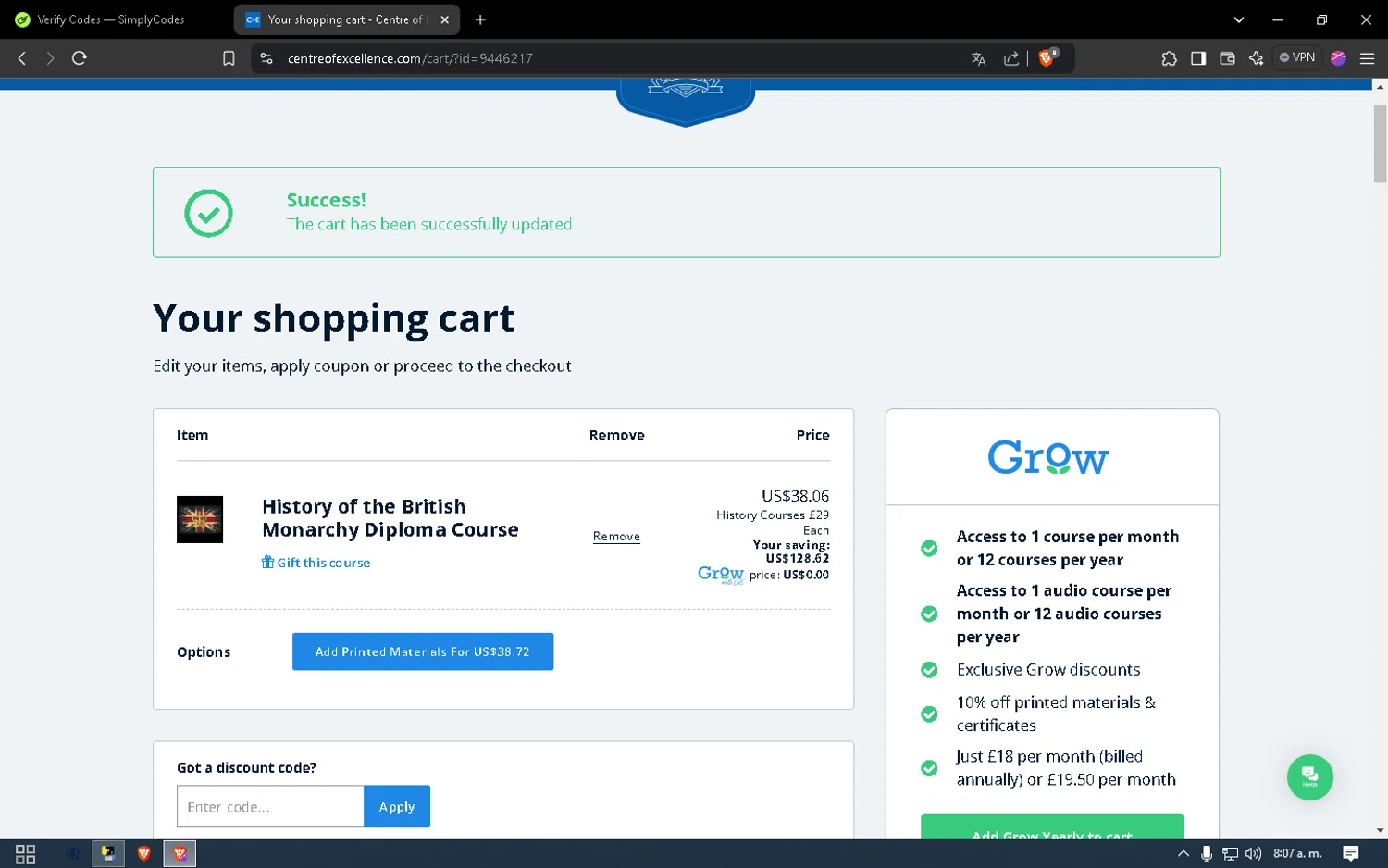Click the discount code input field
Image resolution: width=1388 pixels, height=868 pixels.
(x=270, y=806)
